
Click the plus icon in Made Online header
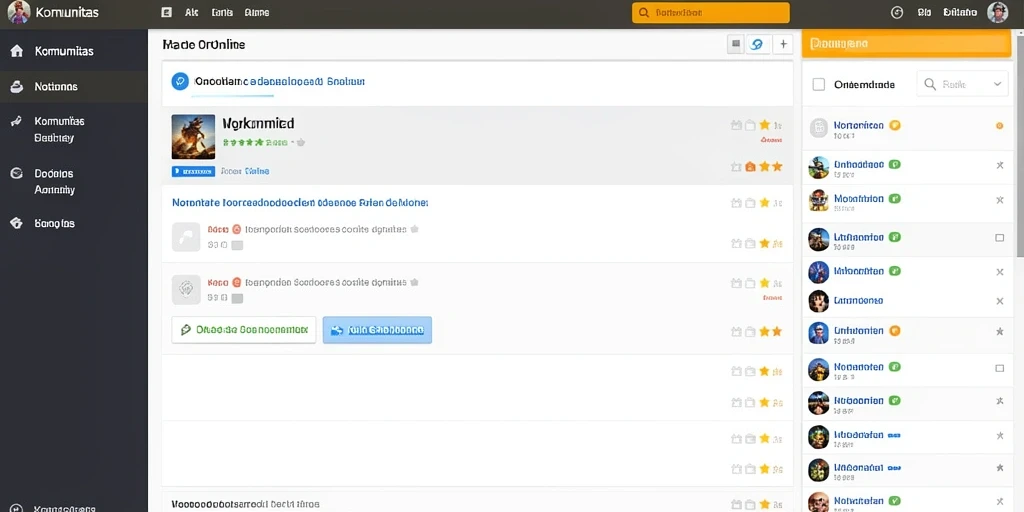tap(783, 44)
